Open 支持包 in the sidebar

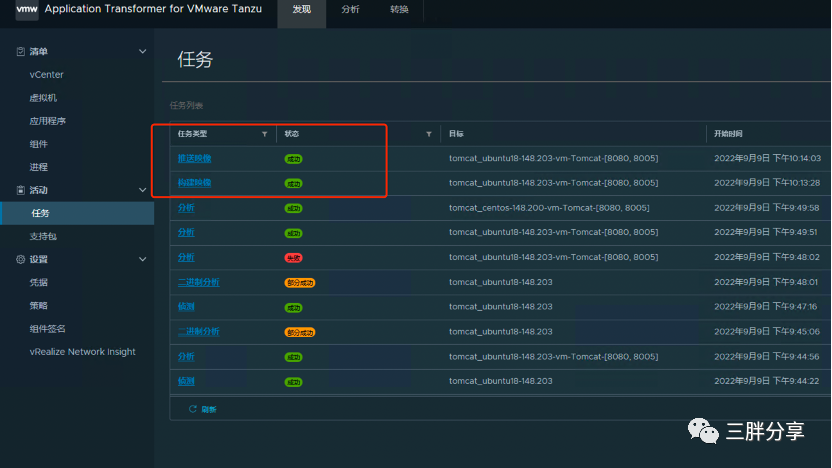[x=43, y=236]
